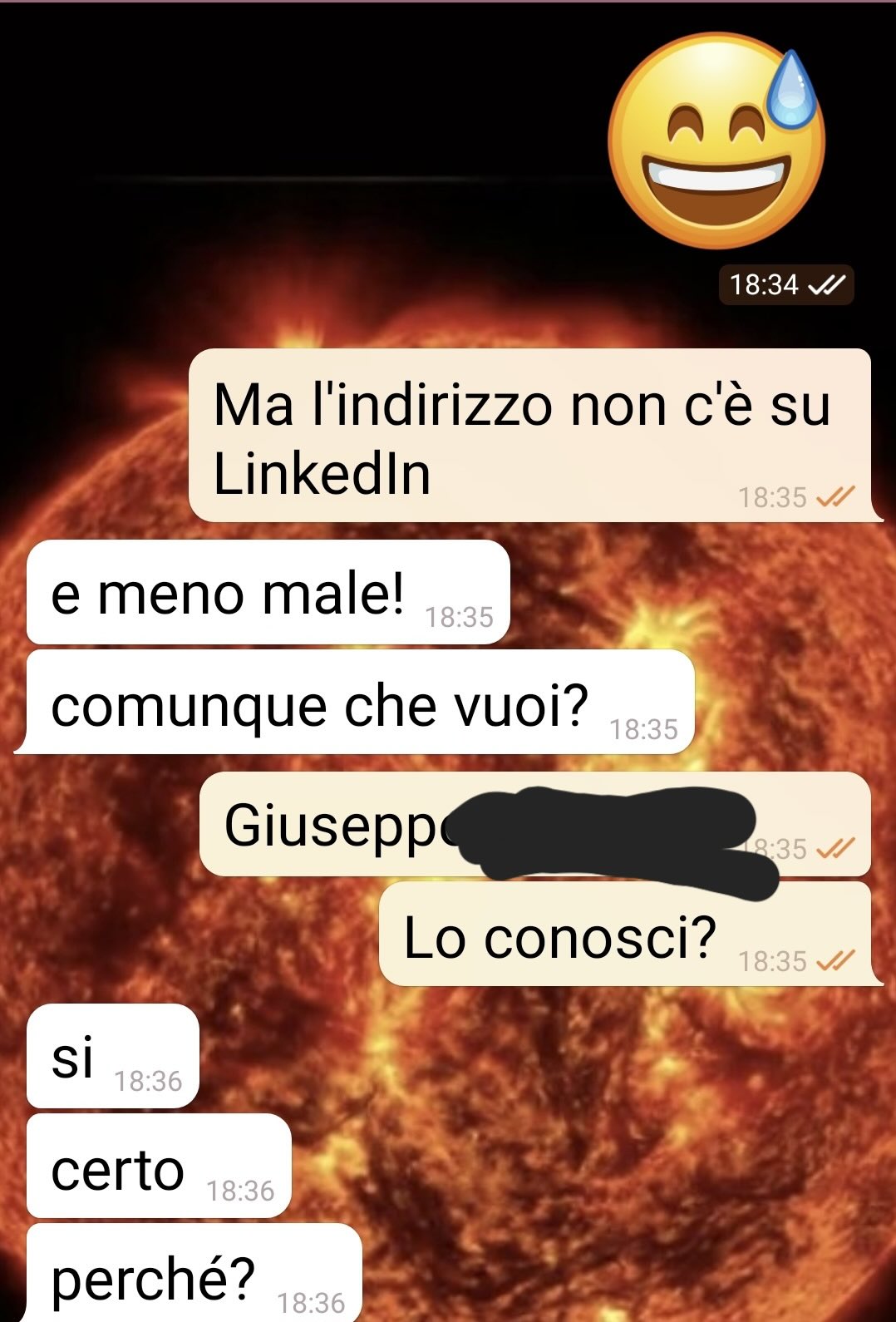Viewport: 896px width, 1322px height.
Task: Tap the read ticks on the LinkedIn message
Action: tap(835, 497)
